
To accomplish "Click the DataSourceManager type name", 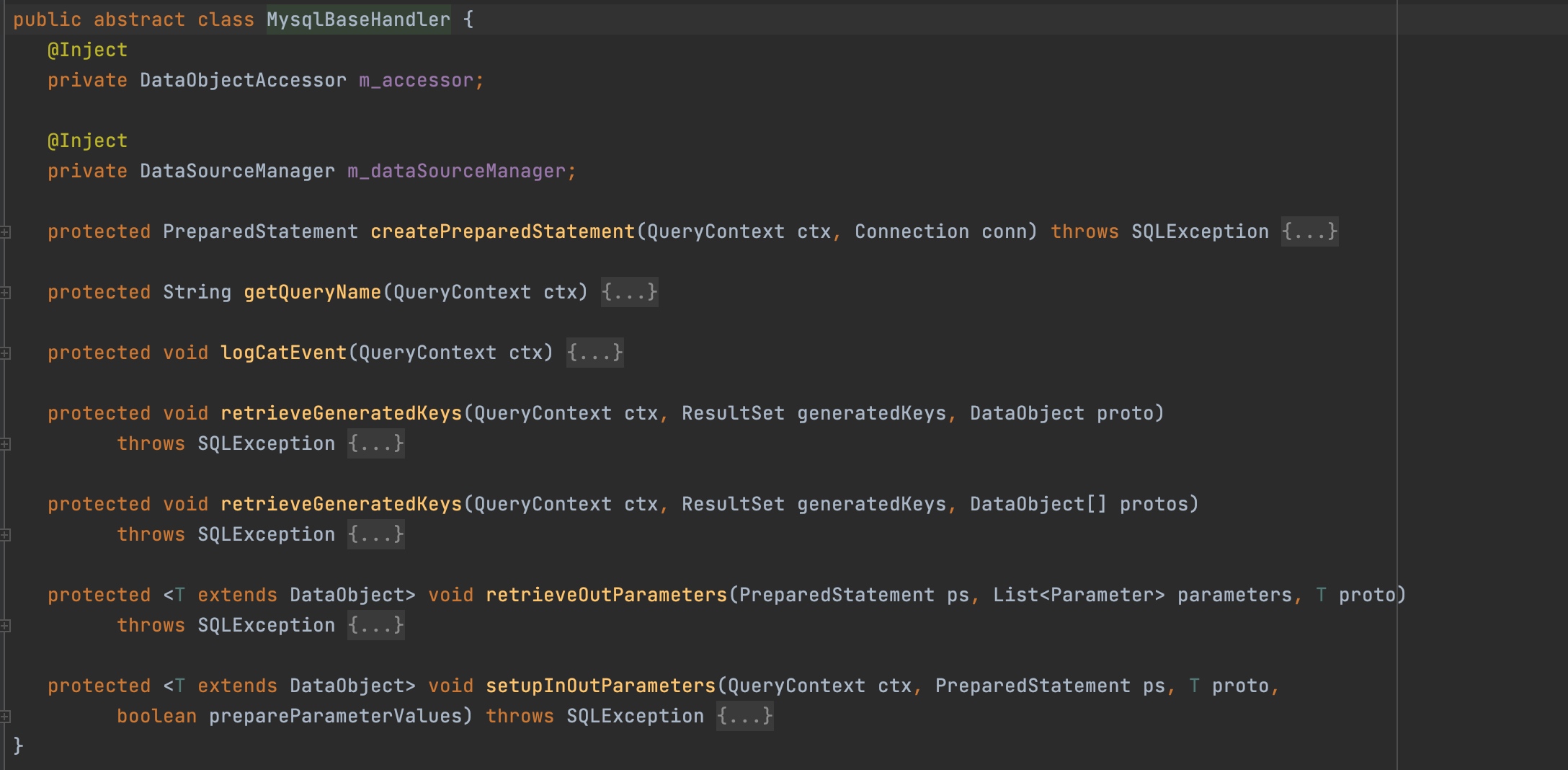I will [237, 172].
